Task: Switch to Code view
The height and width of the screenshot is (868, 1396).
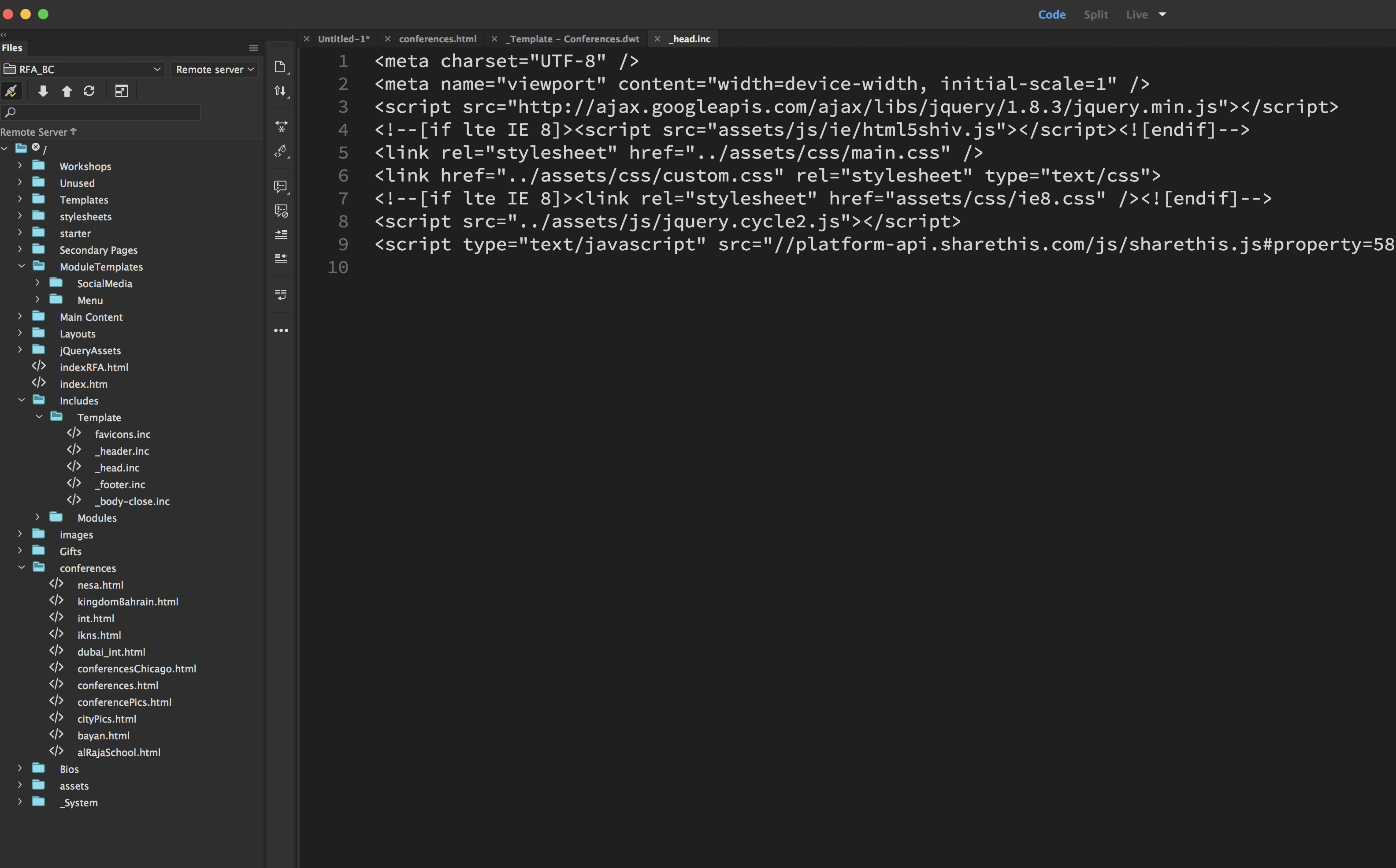Action: tap(1051, 15)
